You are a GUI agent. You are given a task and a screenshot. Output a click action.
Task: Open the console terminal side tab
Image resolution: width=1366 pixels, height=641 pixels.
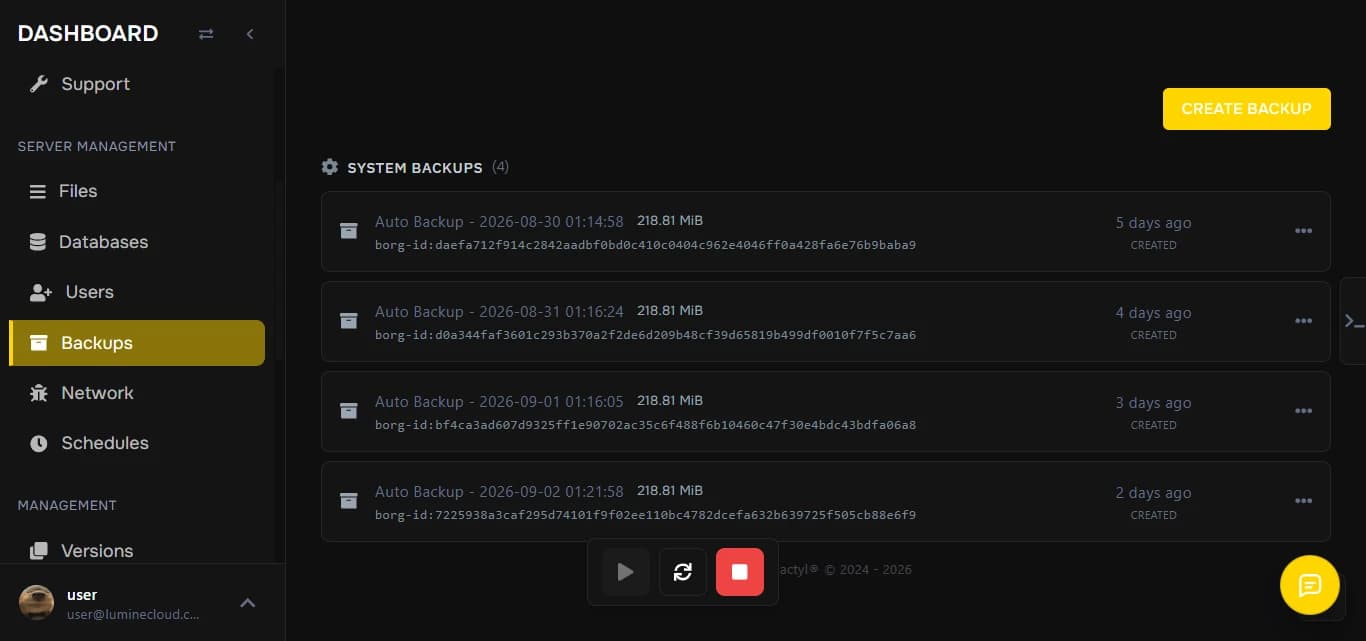[1353, 321]
